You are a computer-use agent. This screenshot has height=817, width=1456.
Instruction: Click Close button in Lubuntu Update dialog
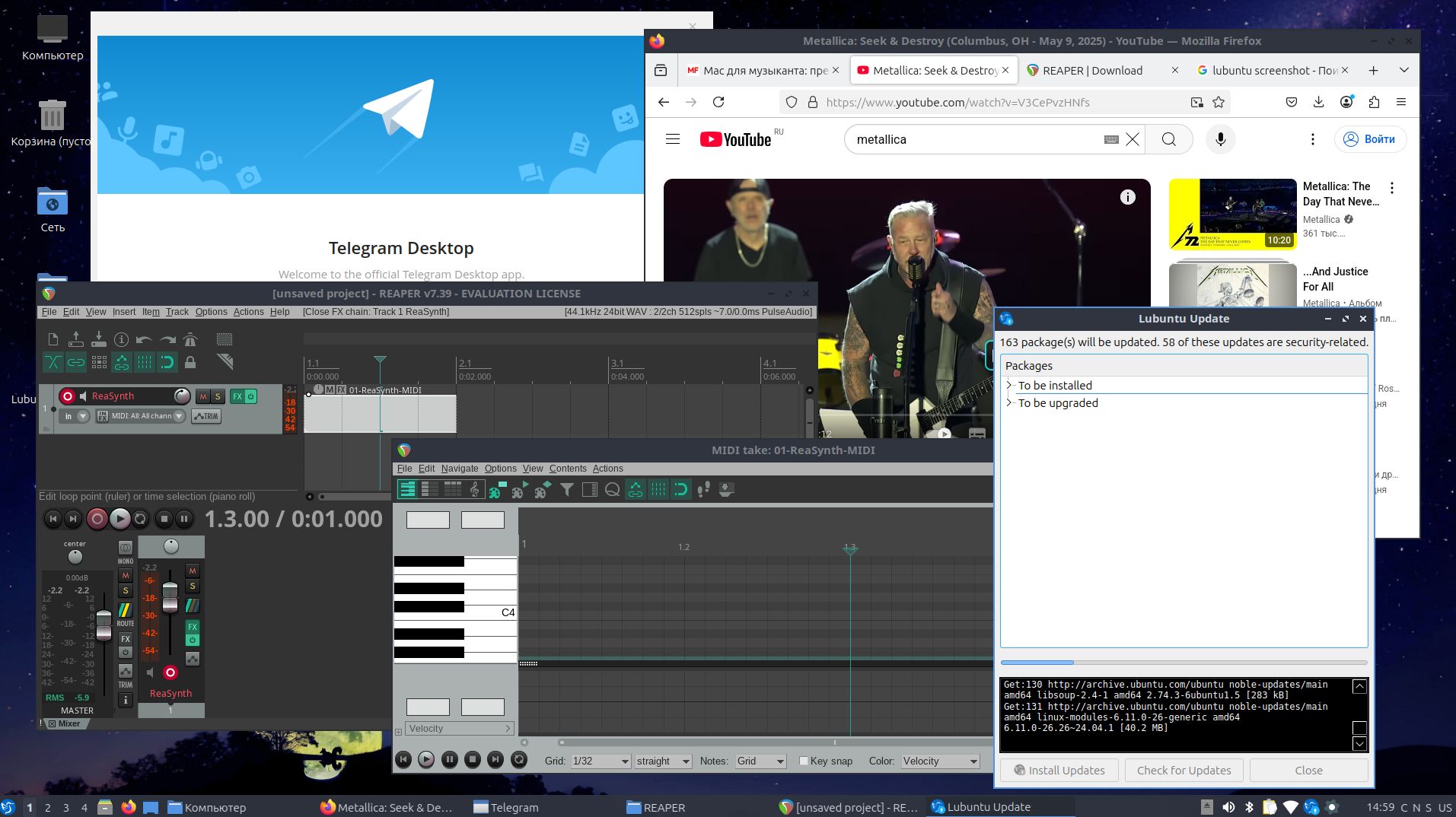click(1308, 770)
